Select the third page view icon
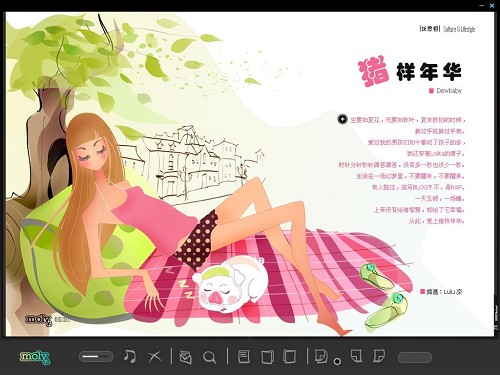This screenshot has width=500, height=375. (x=289, y=356)
